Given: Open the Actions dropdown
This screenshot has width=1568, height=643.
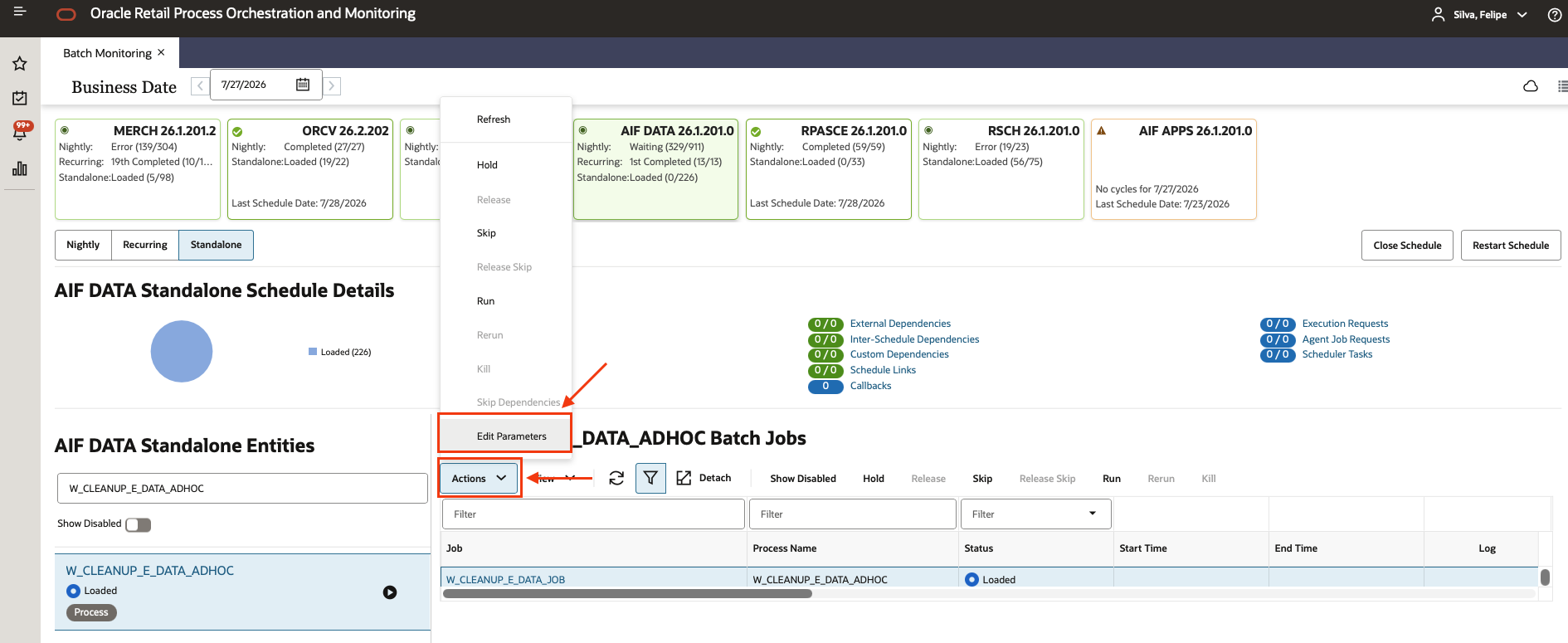Looking at the screenshot, I should pos(480,478).
